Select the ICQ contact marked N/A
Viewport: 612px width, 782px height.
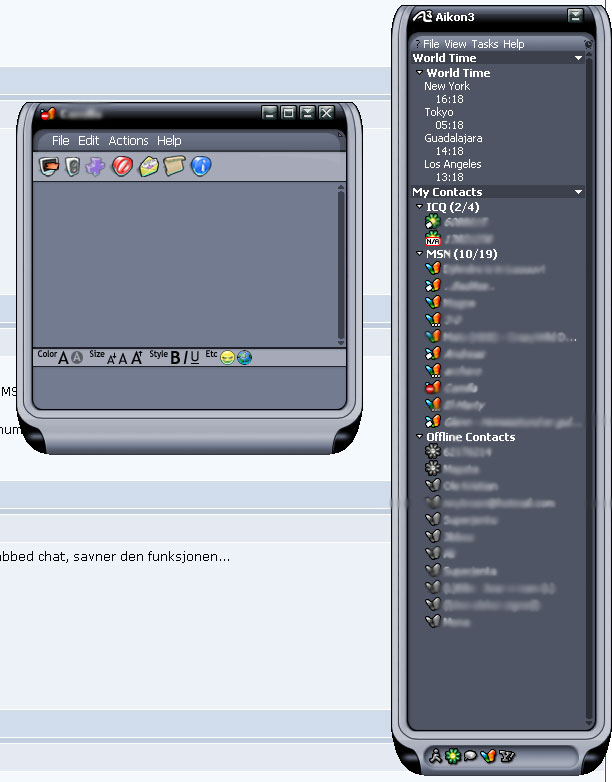pos(458,238)
